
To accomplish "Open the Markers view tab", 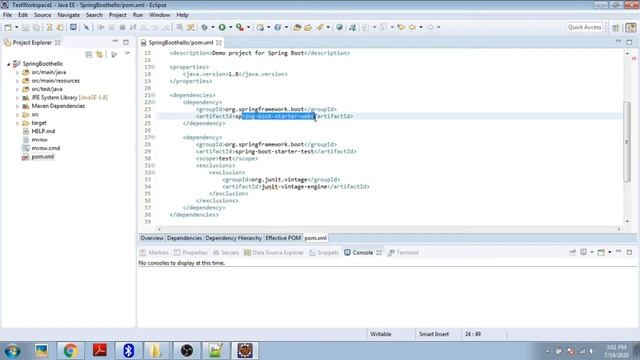I will [154, 253].
